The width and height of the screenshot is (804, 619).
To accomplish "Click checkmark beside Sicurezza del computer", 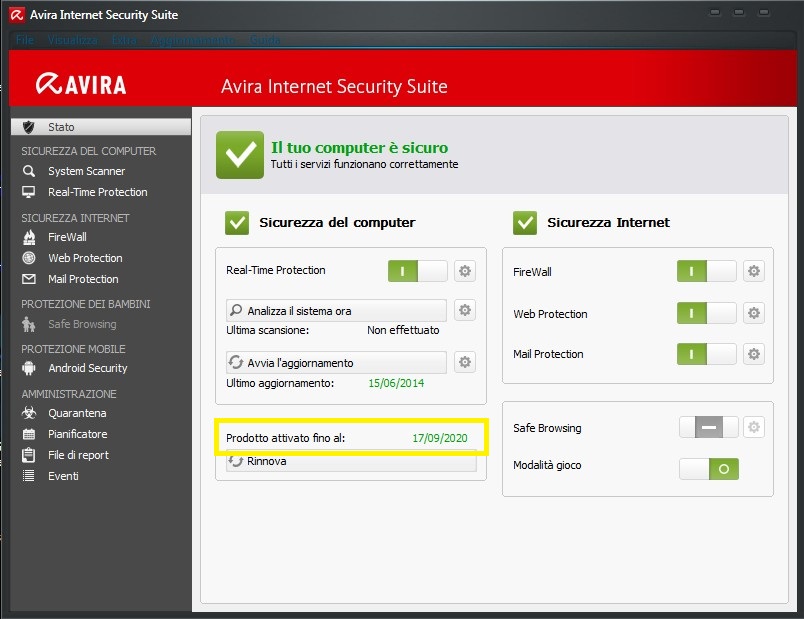I will 237,223.
